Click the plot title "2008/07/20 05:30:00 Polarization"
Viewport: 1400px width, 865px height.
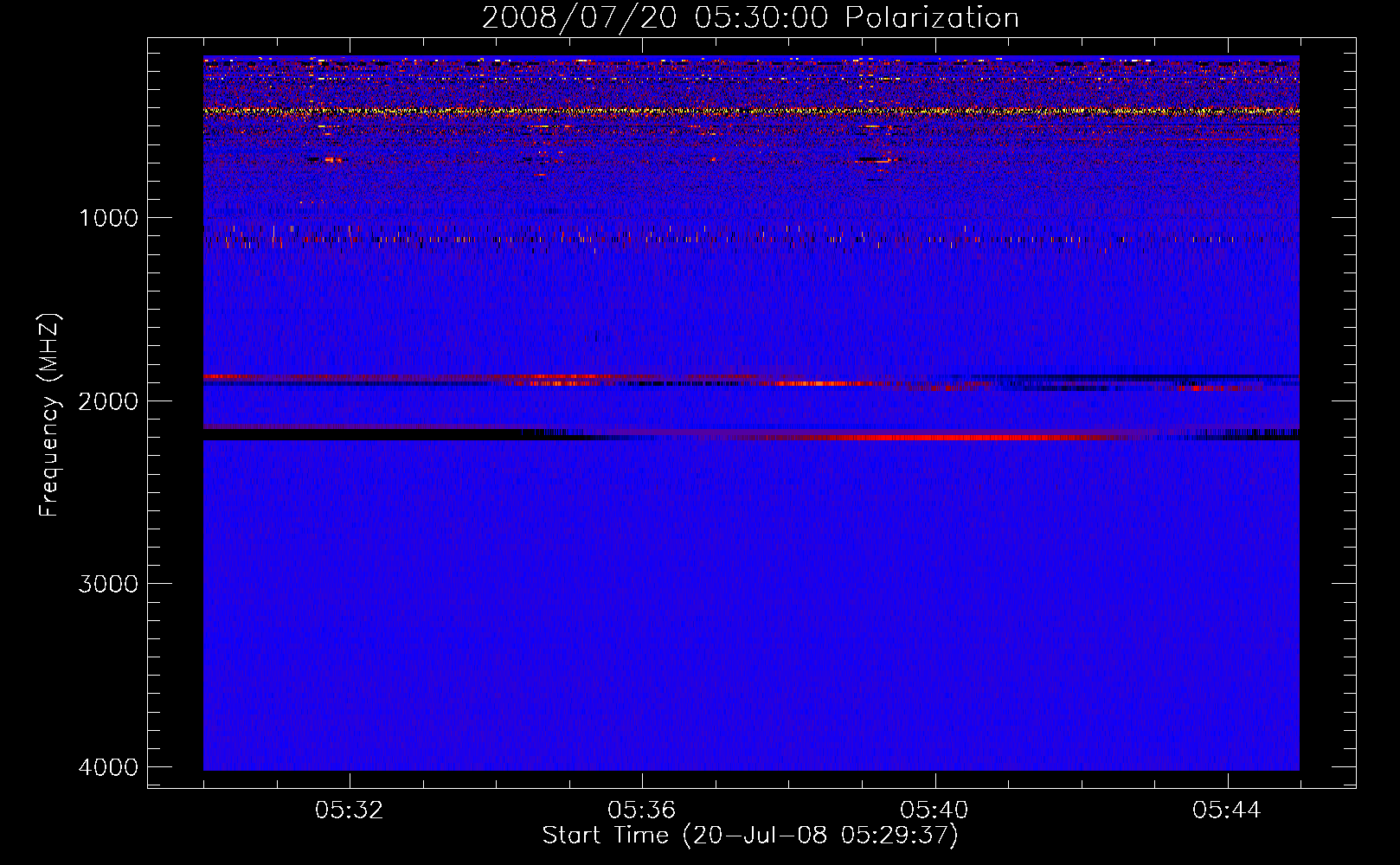point(750,17)
